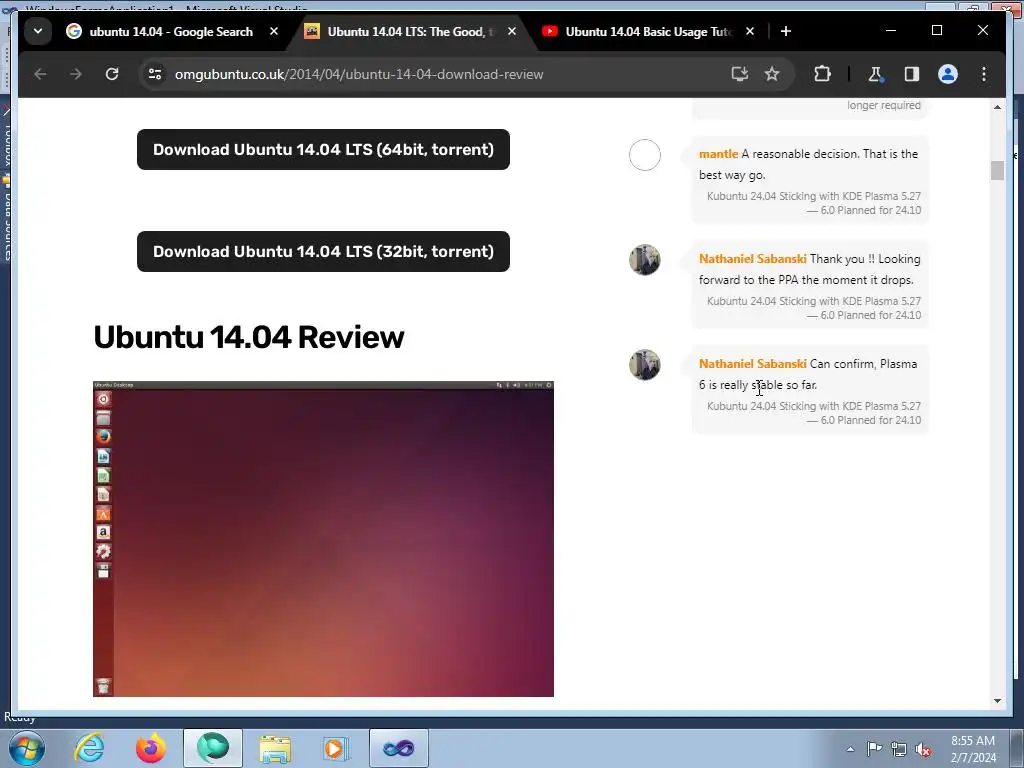
Task: Switch to the ubuntu 14.04 Google Search tab
Action: tap(171, 31)
